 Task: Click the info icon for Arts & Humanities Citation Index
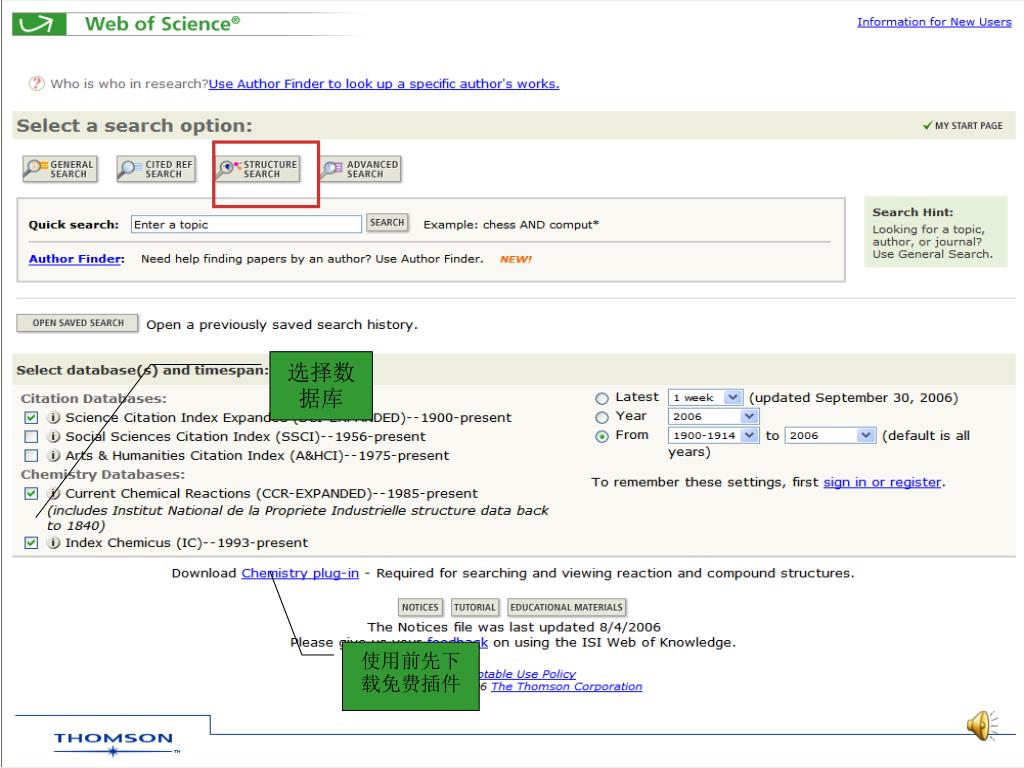coord(54,455)
